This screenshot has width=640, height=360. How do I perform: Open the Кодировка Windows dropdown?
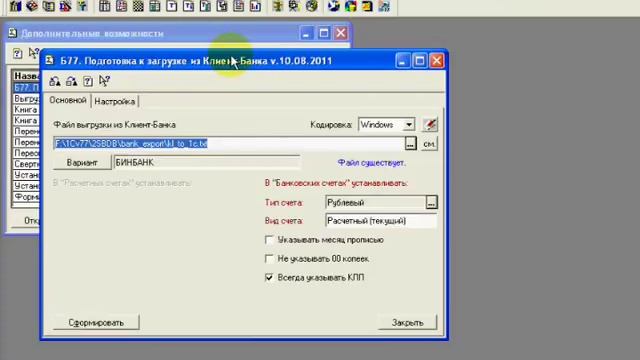(x=409, y=124)
